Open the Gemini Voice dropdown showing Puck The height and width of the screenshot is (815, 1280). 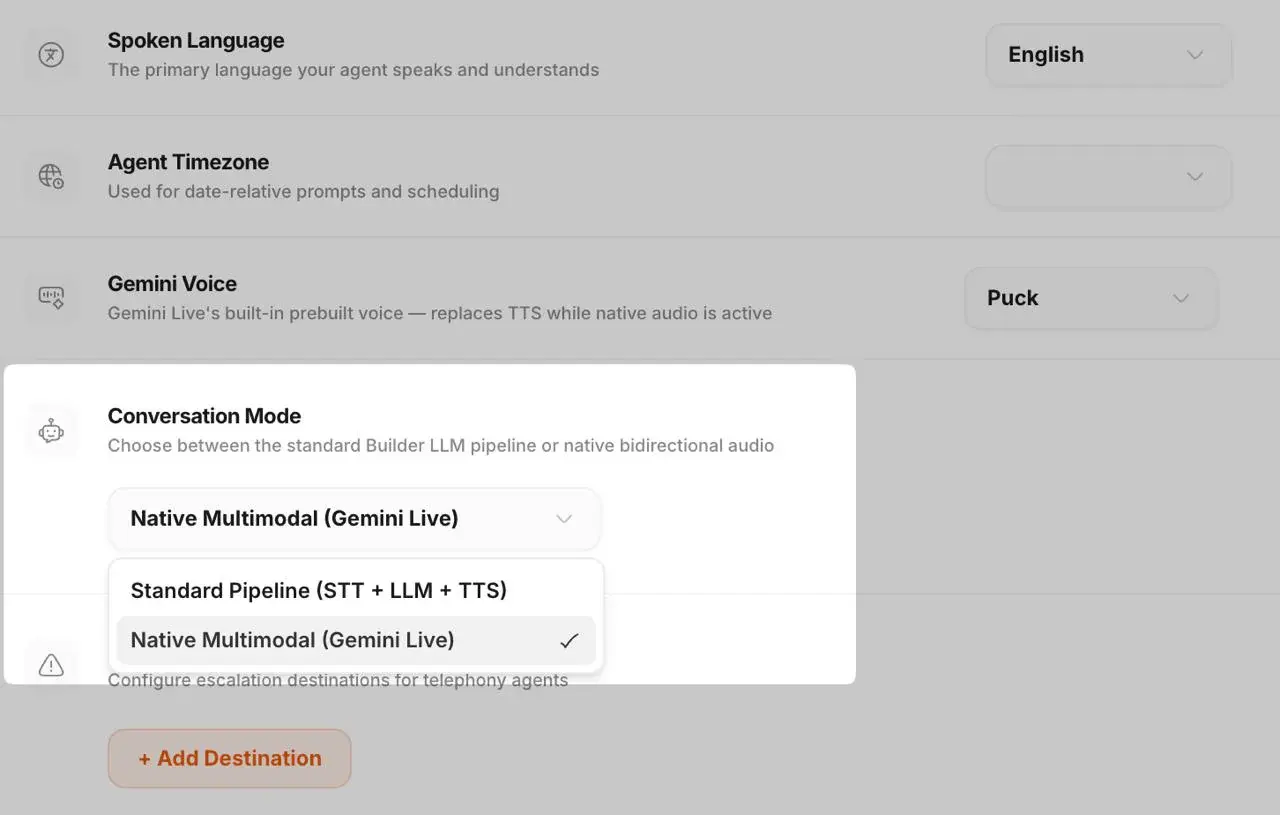point(1091,298)
